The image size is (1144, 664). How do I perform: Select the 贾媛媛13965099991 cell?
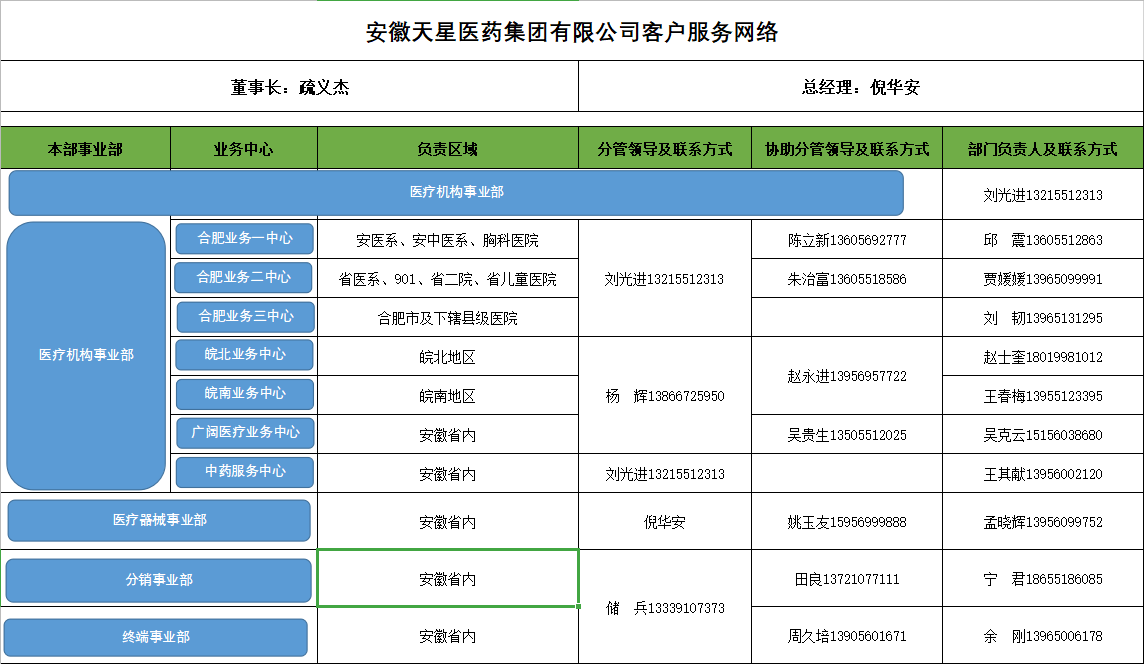tap(1043, 279)
